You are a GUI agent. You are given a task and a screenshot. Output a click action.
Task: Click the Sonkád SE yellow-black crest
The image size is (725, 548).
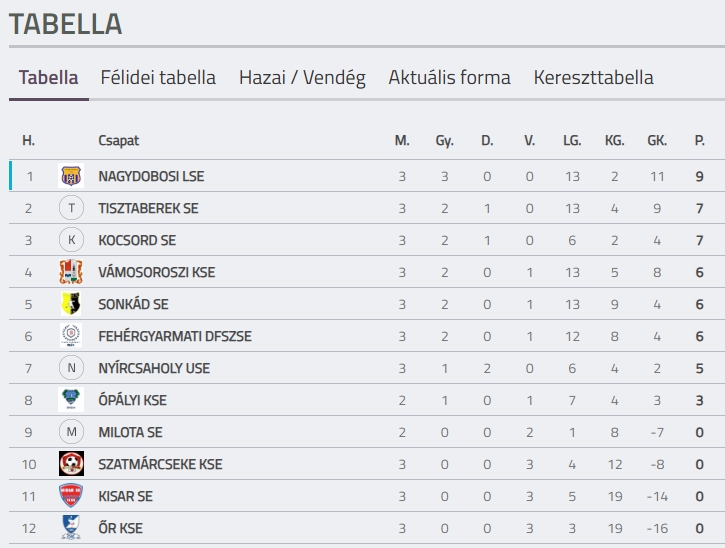pyautogui.click(x=71, y=304)
